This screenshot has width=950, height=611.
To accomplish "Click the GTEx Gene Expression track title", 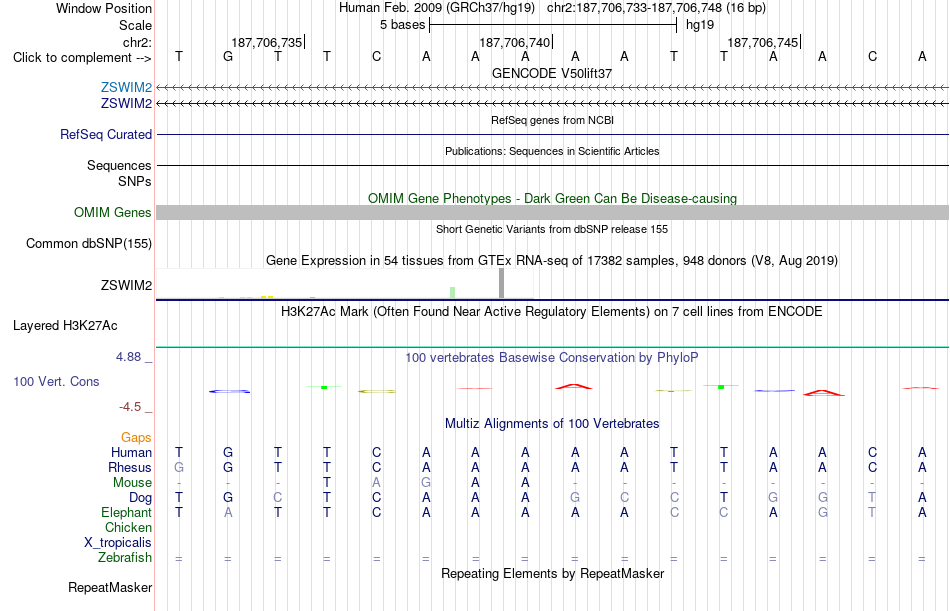I will pyautogui.click(x=552, y=261).
